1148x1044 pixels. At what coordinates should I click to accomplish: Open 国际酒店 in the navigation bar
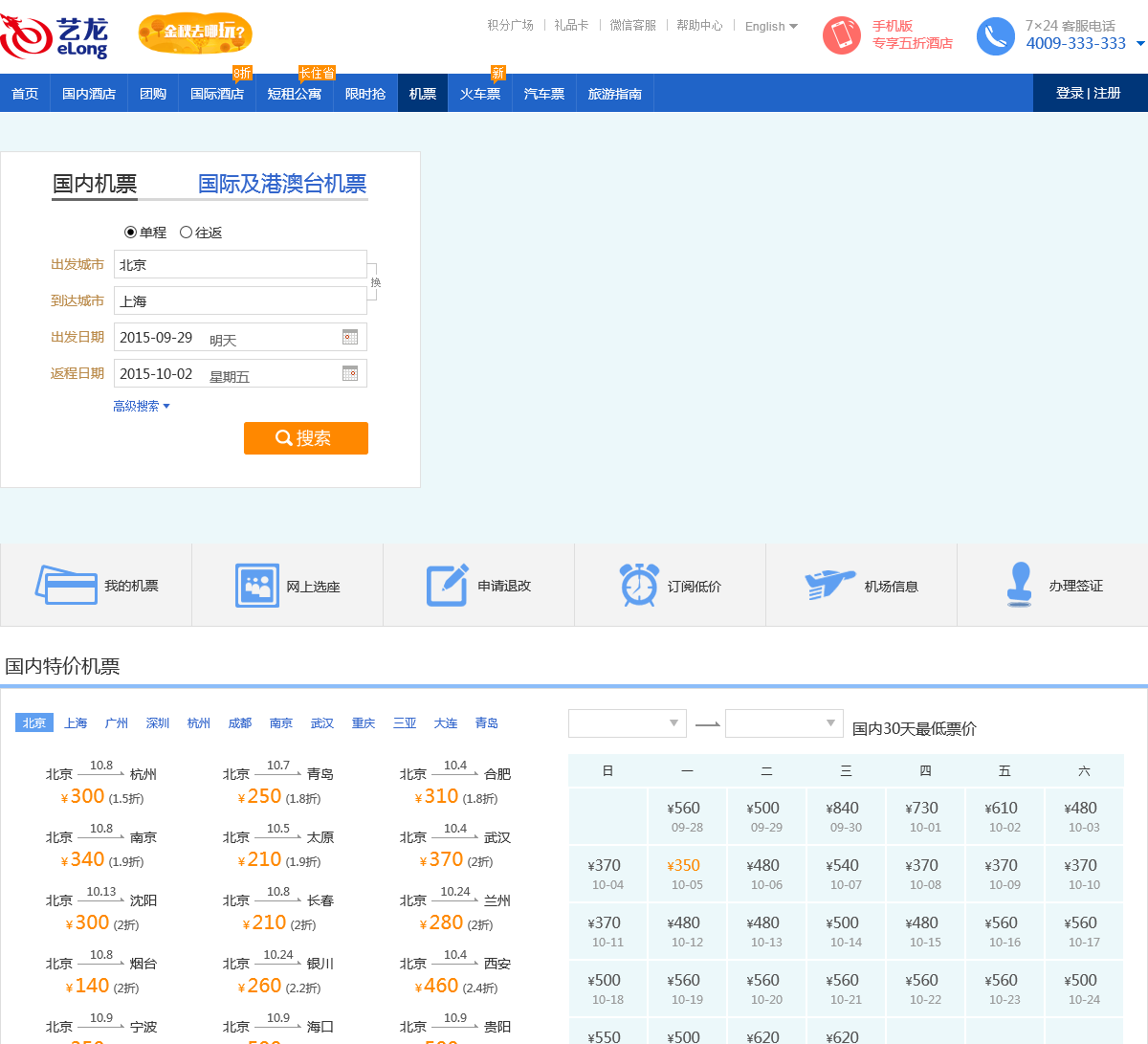(217, 94)
